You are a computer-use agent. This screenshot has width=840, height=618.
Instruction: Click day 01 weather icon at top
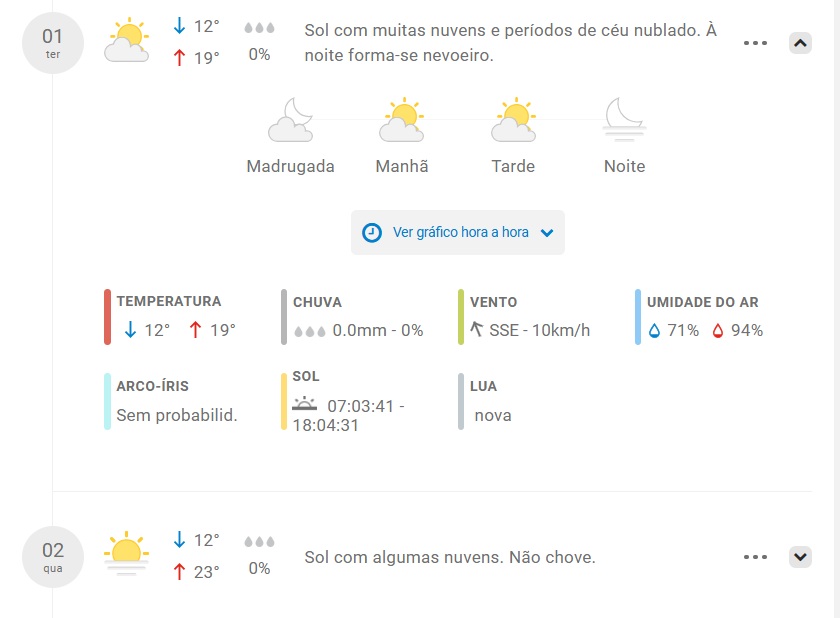coord(127,40)
